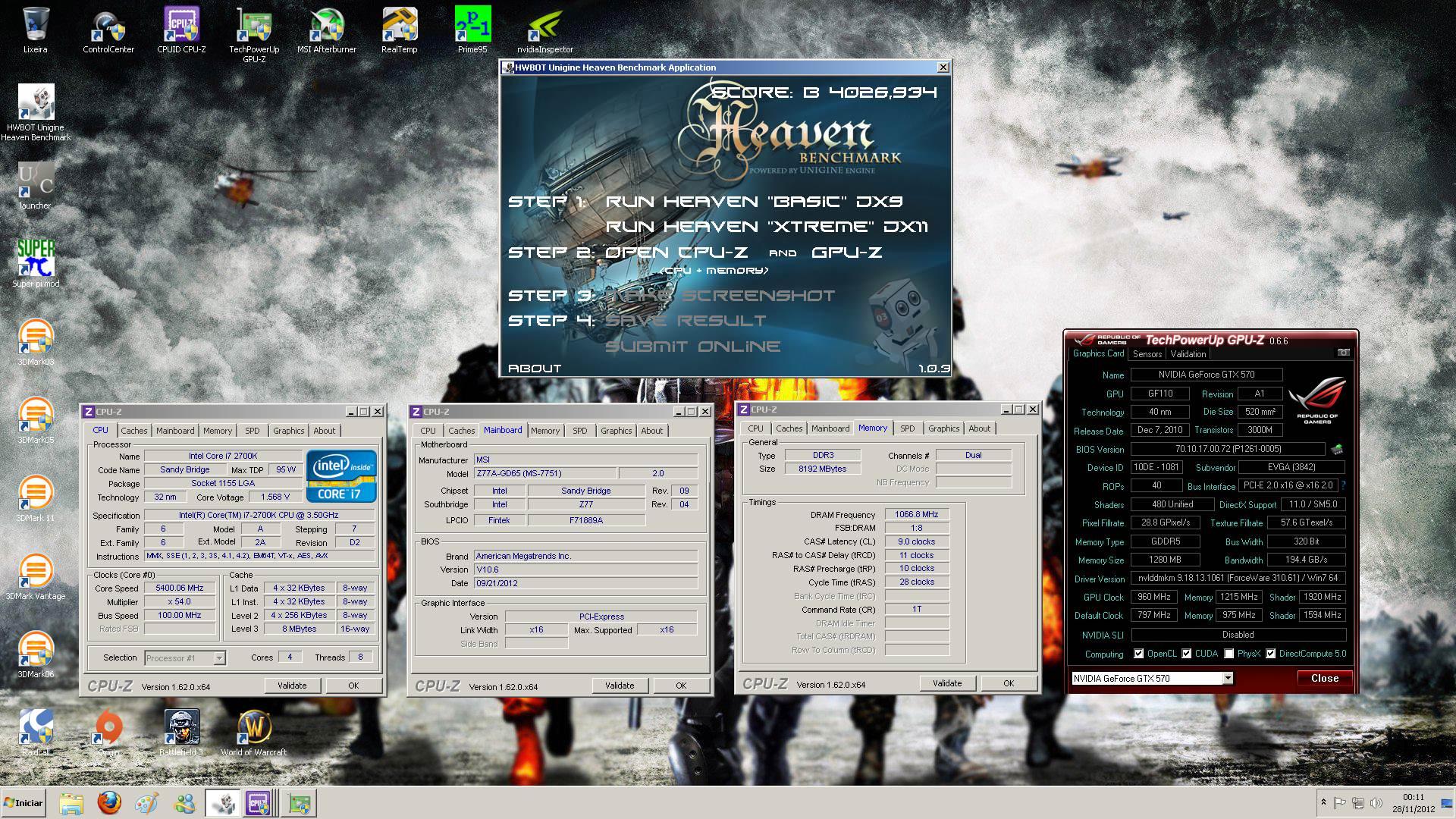Click the GPU-Z taskbar button
Image resolution: width=1456 pixels, height=819 pixels.
(298, 802)
